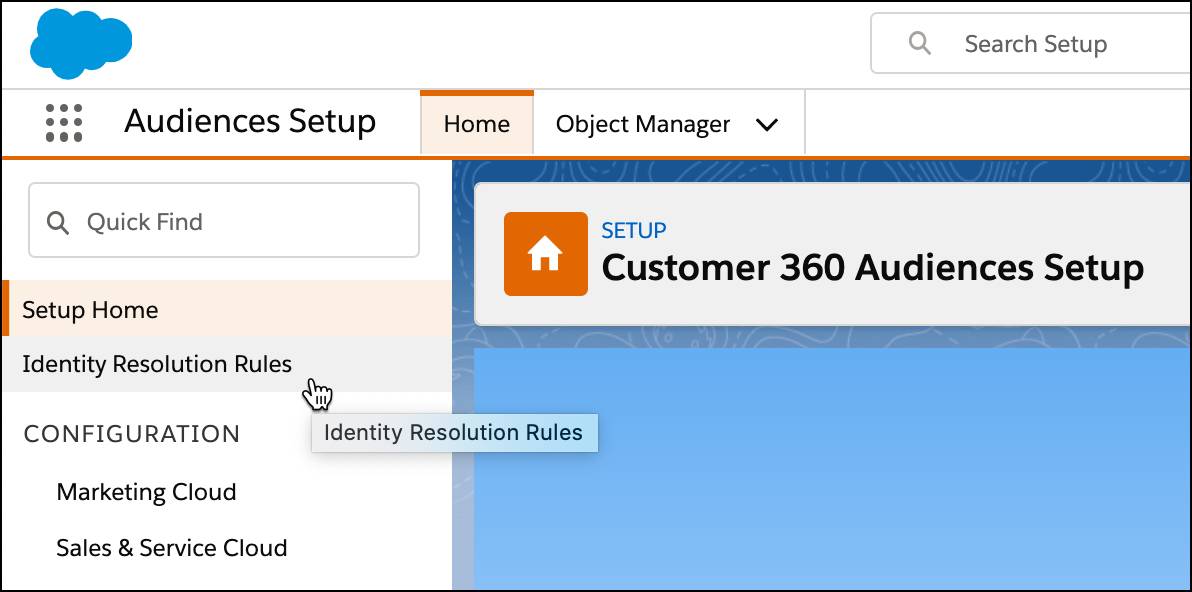Click the Audiences Setup app name
Screen dimensions: 1192x592
pos(250,122)
